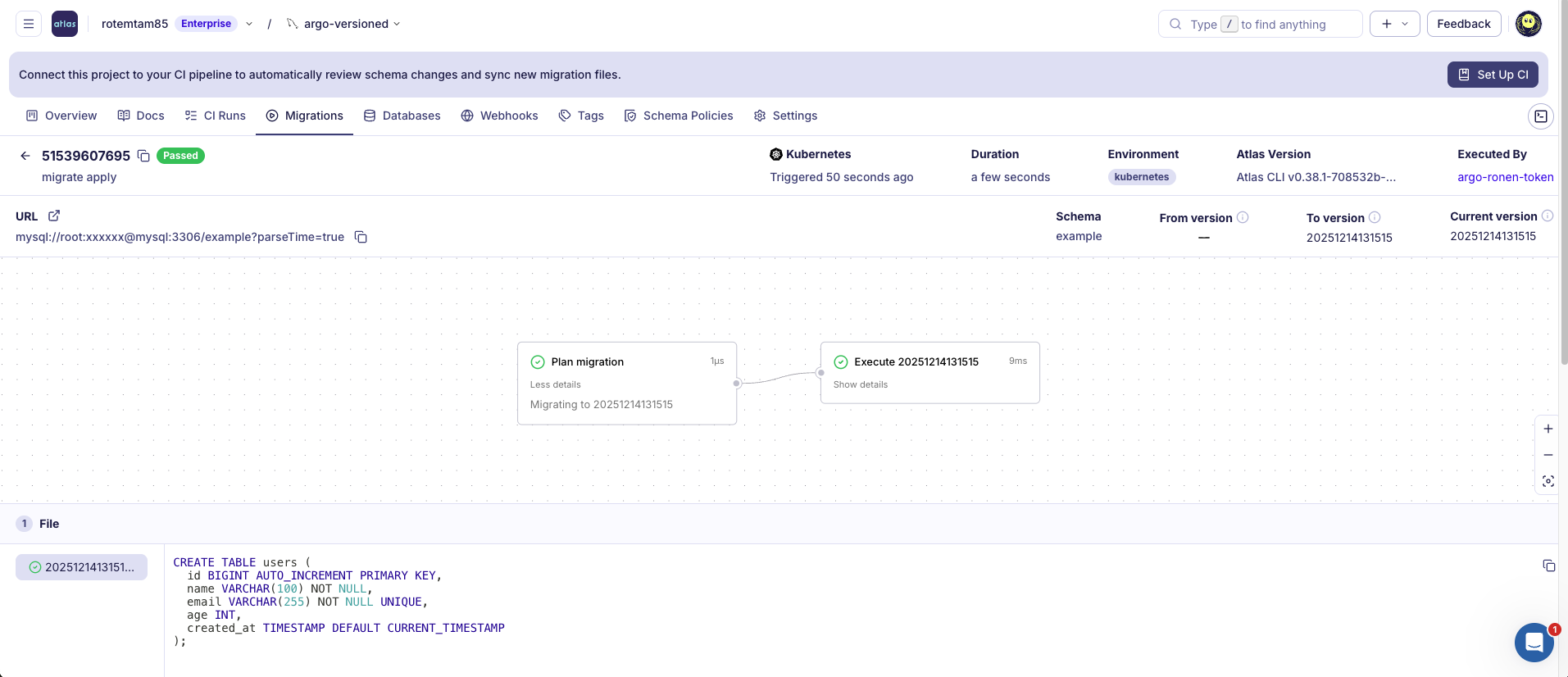Fit the graph to view
The width and height of the screenshot is (1568, 677).
(x=1548, y=481)
